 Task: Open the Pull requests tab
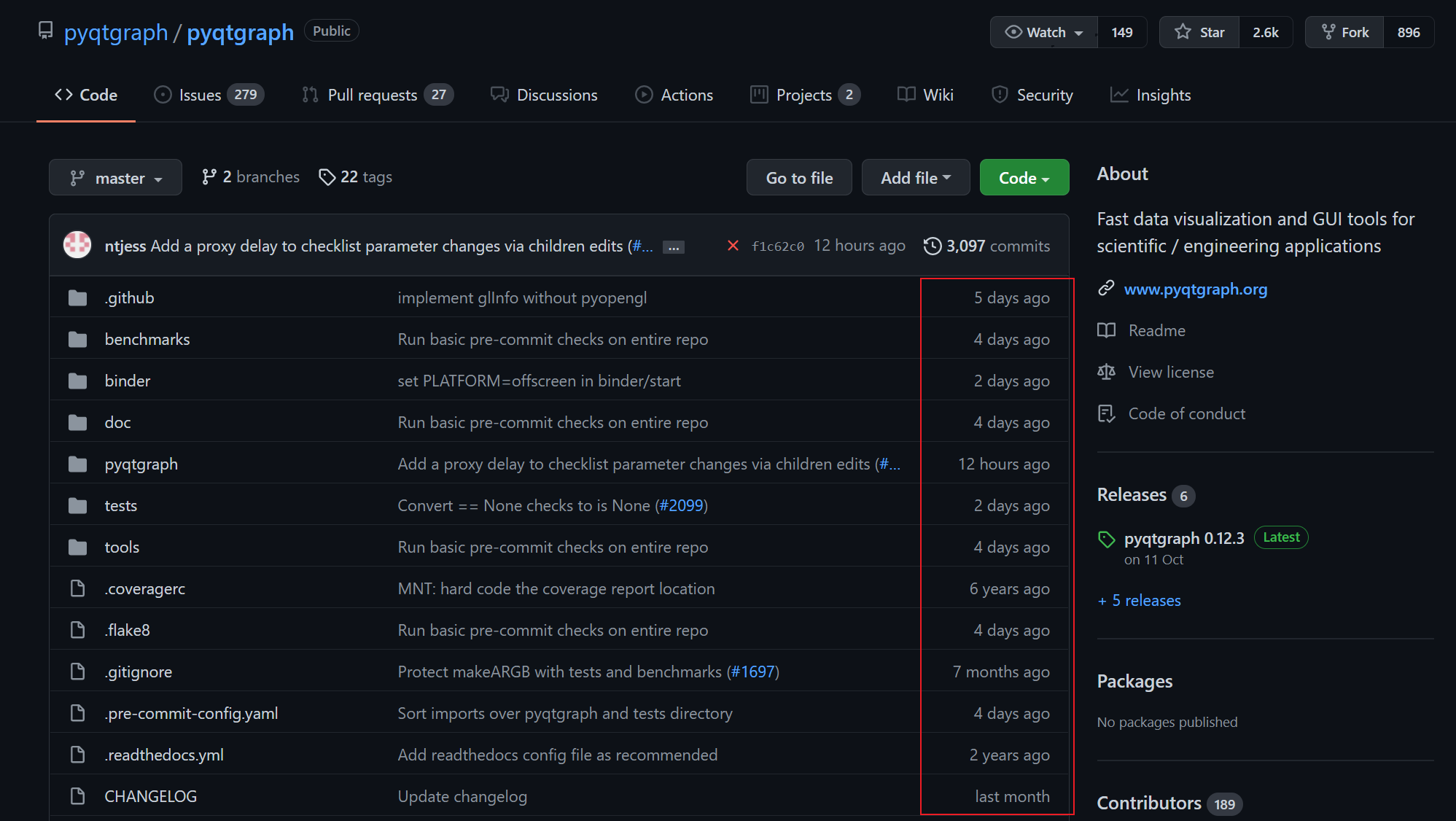click(372, 95)
